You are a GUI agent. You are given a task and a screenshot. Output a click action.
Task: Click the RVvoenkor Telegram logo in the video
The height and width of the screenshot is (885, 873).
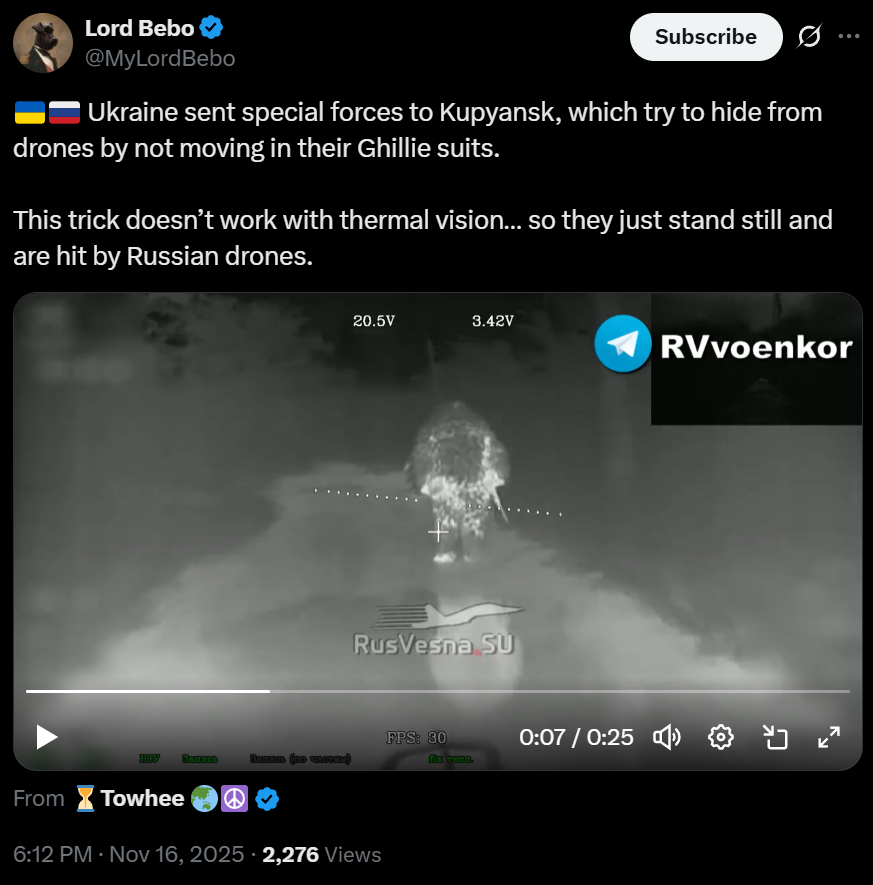(x=622, y=344)
